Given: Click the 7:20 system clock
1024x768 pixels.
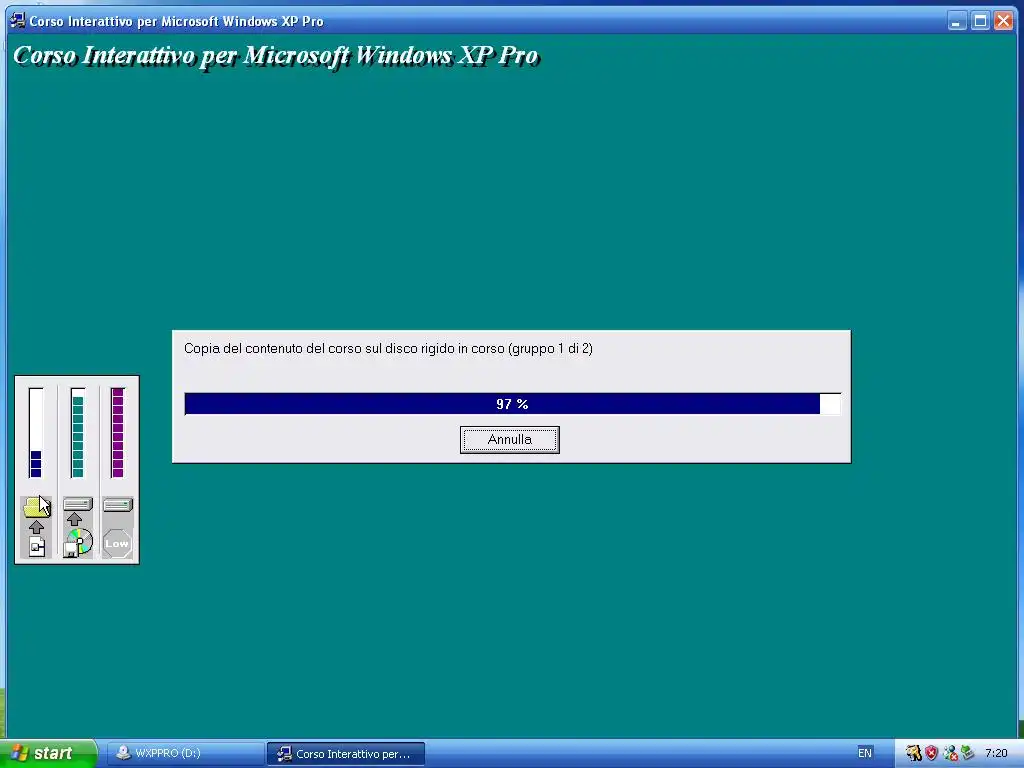Looking at the screenshot, I should point(996,753).
